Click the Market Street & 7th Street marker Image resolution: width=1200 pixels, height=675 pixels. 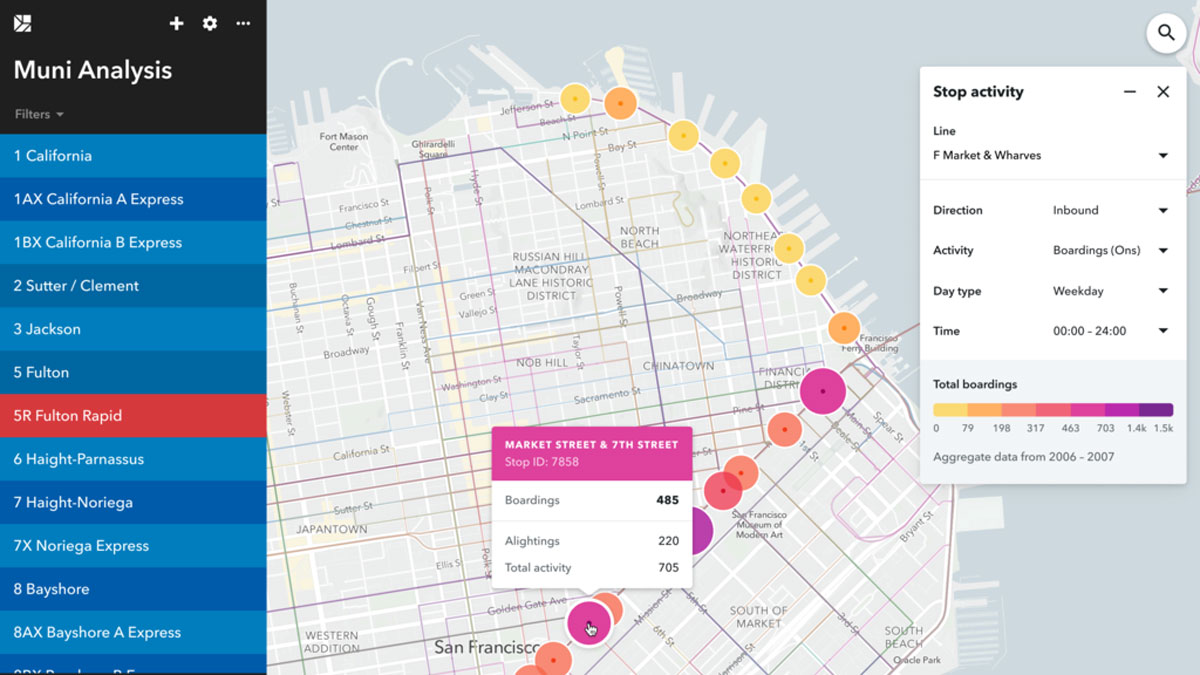click(588, 623)
